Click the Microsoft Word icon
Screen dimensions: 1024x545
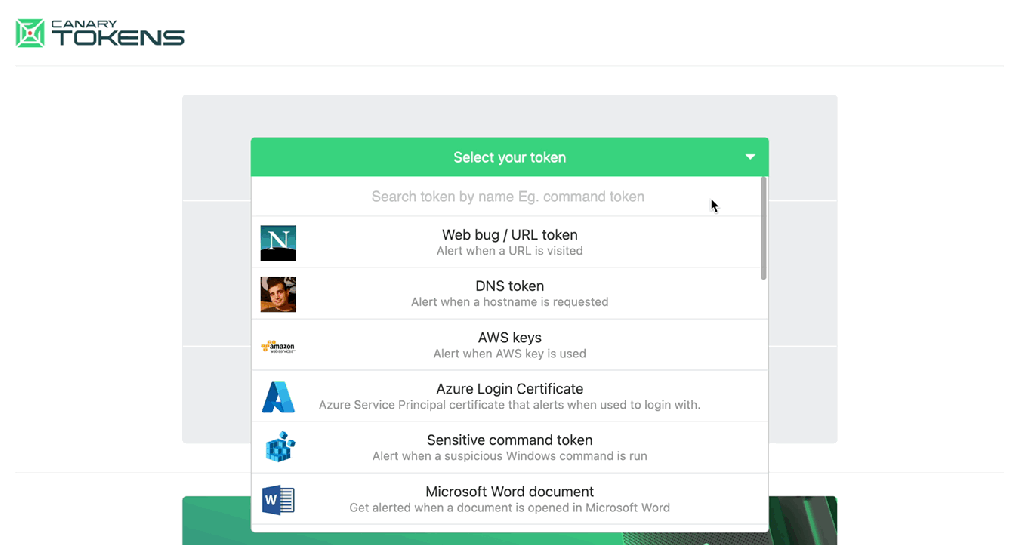(x=278, y=499)
